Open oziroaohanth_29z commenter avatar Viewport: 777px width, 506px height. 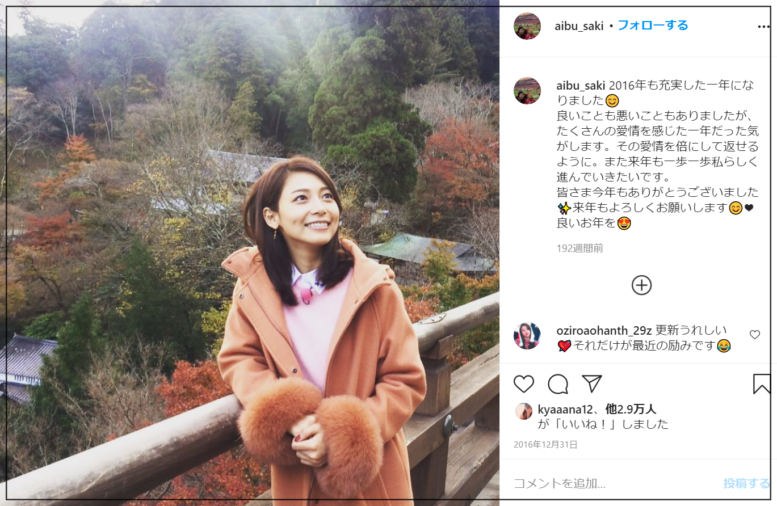[x=527, y=336]
